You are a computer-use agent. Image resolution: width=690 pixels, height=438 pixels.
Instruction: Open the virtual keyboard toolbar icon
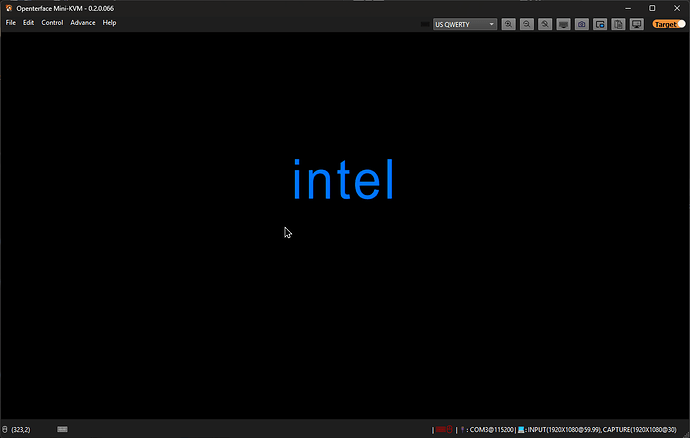[563, 24]
